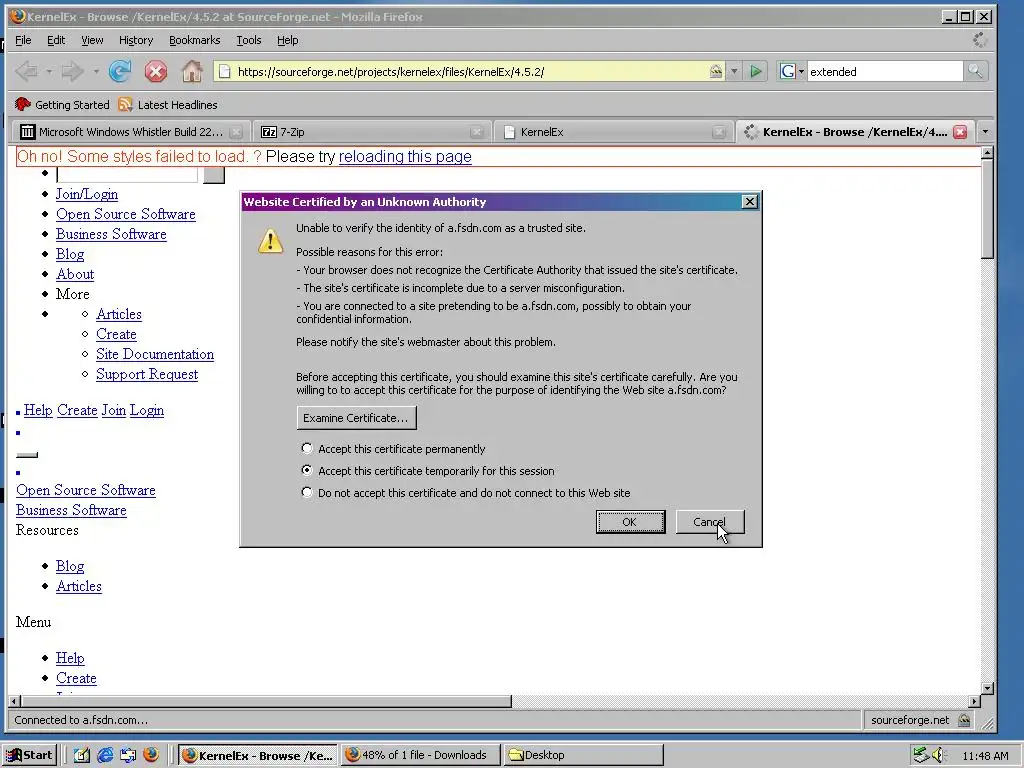
Task: Open the Desktop folder taskbar button
Action: 583,755
